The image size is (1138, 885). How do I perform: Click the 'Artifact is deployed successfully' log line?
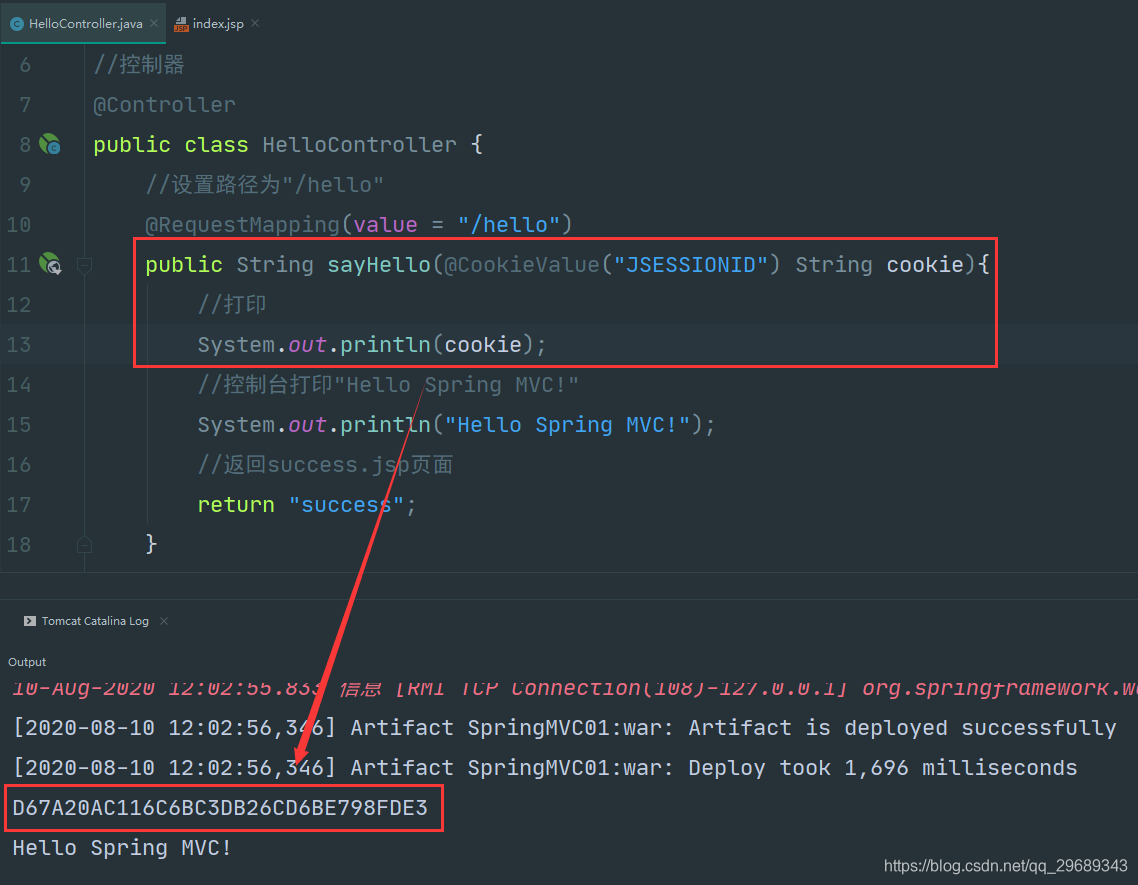[565, 727]
